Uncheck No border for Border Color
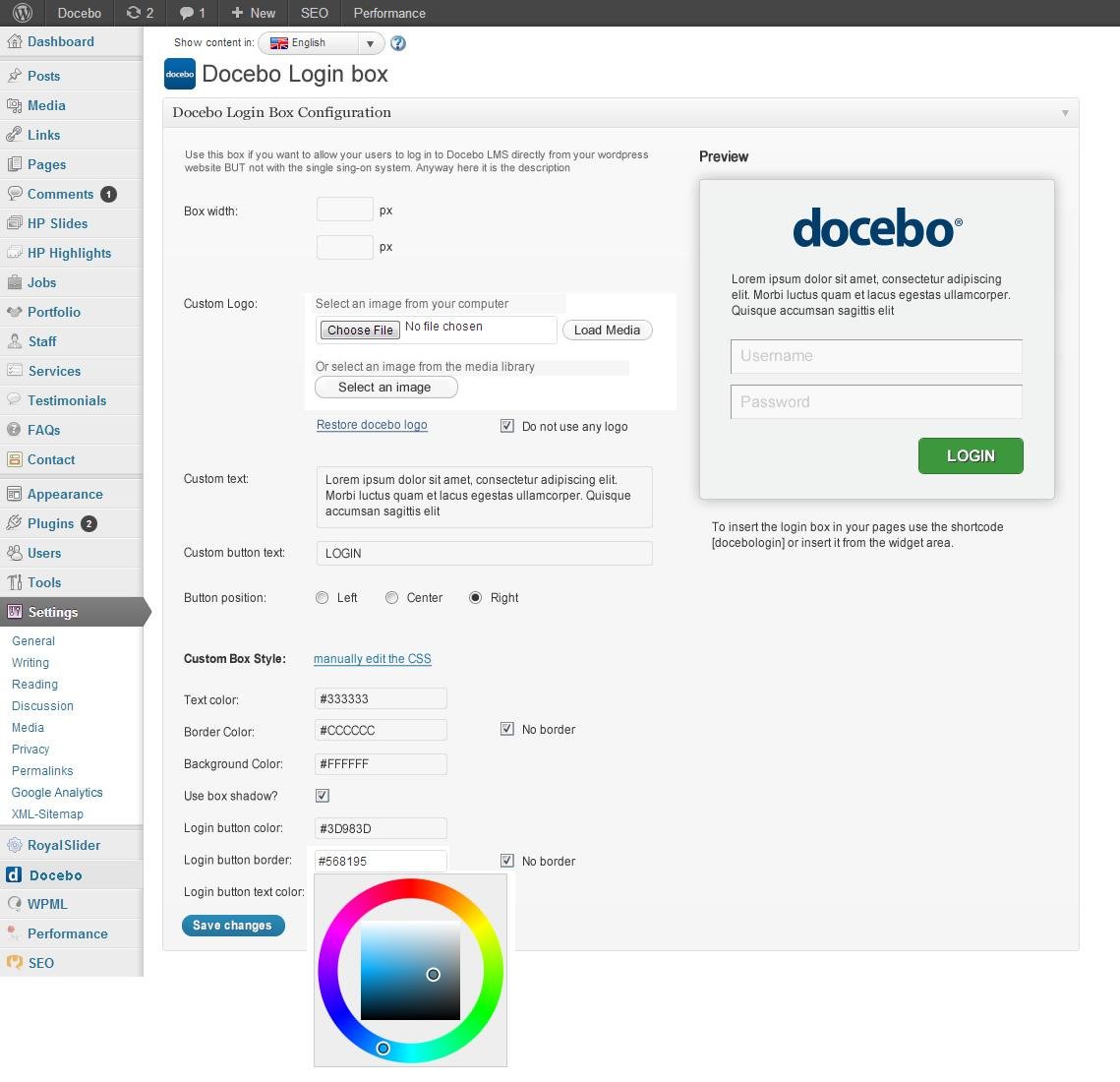The width and height of the screenshot is (1120, 1082). coord(506,728)
